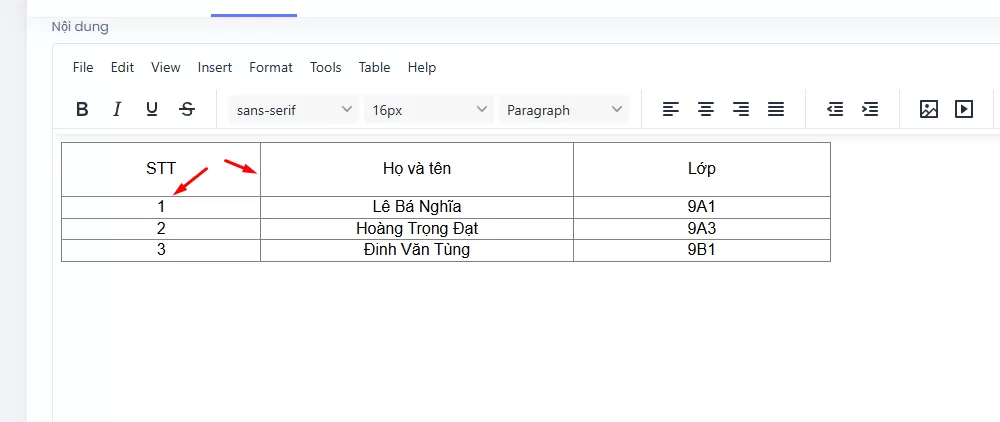Click the cell containing Lê Bá Nghĩa

click(416, 207)
